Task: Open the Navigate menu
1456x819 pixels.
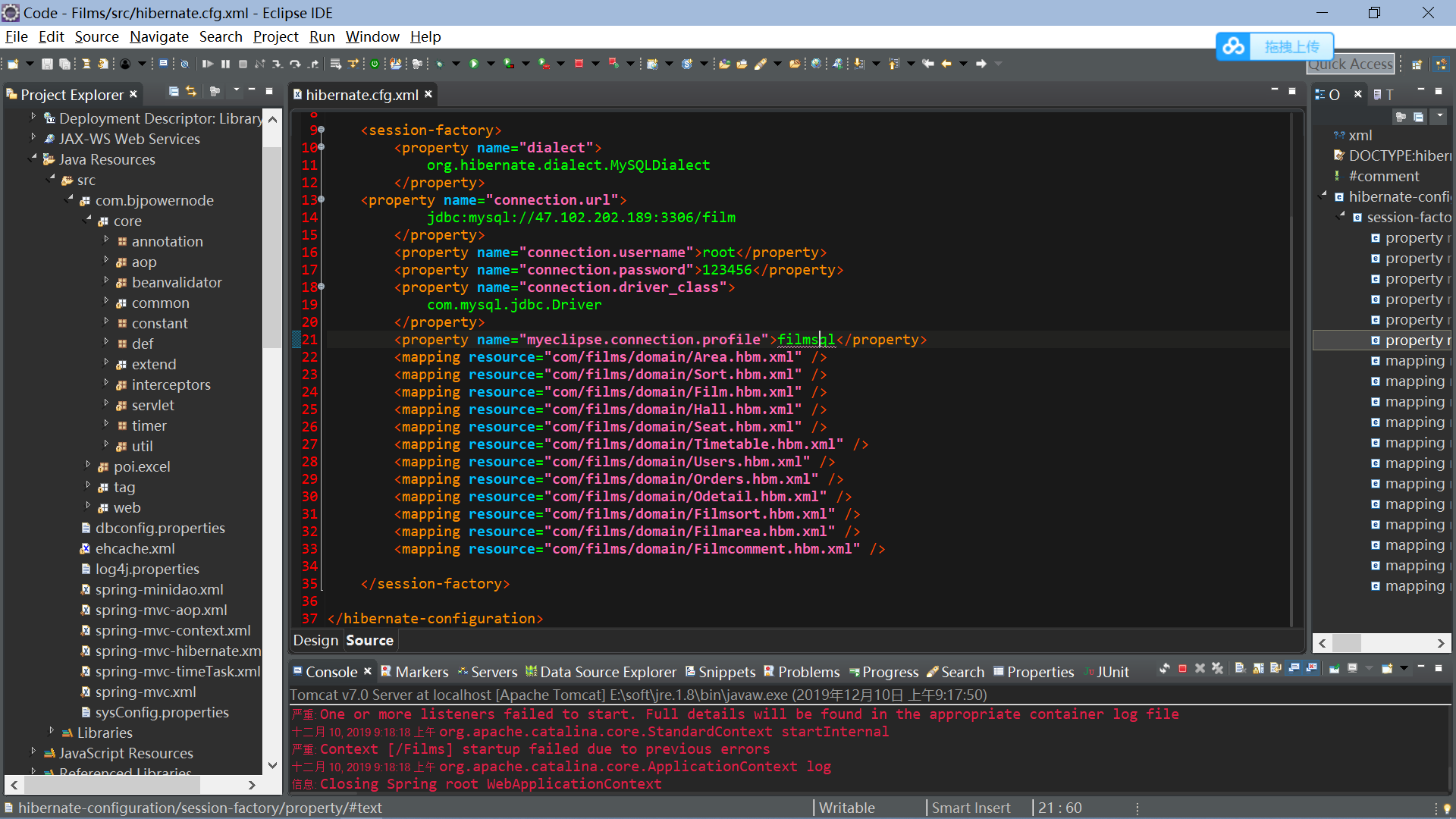Action: pyautogui.click(x=158, y=36)
